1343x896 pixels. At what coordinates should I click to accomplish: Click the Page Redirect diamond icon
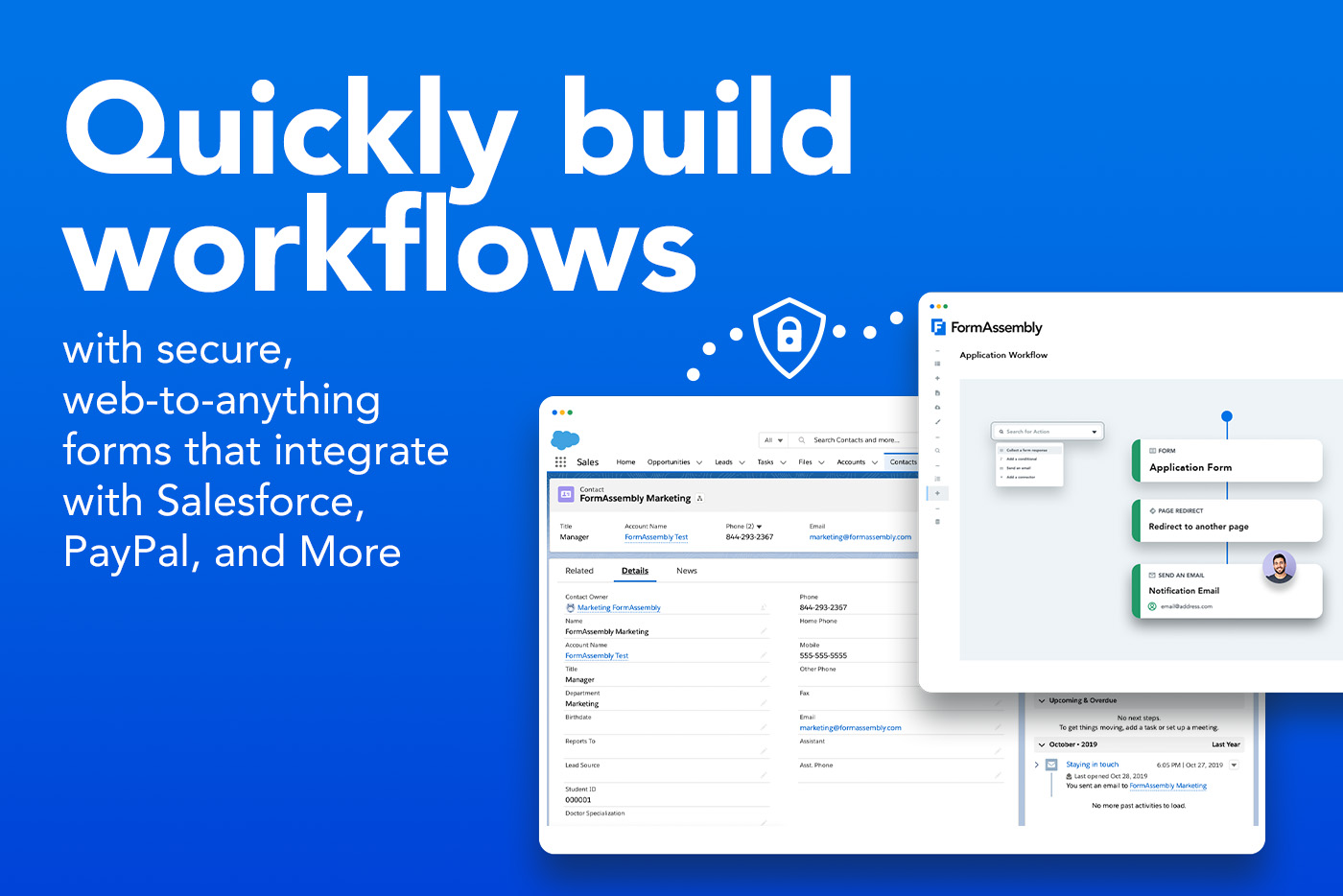[1152, 510]
